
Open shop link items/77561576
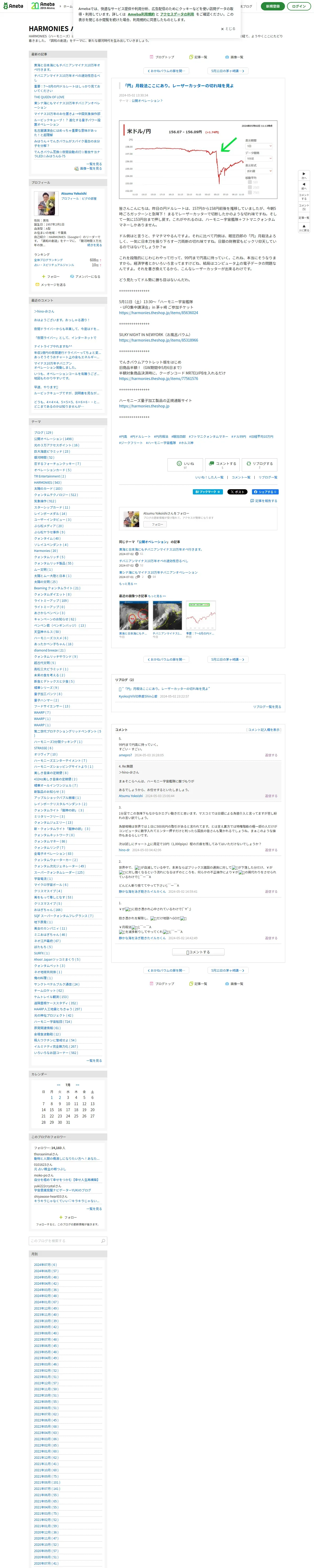159,379
